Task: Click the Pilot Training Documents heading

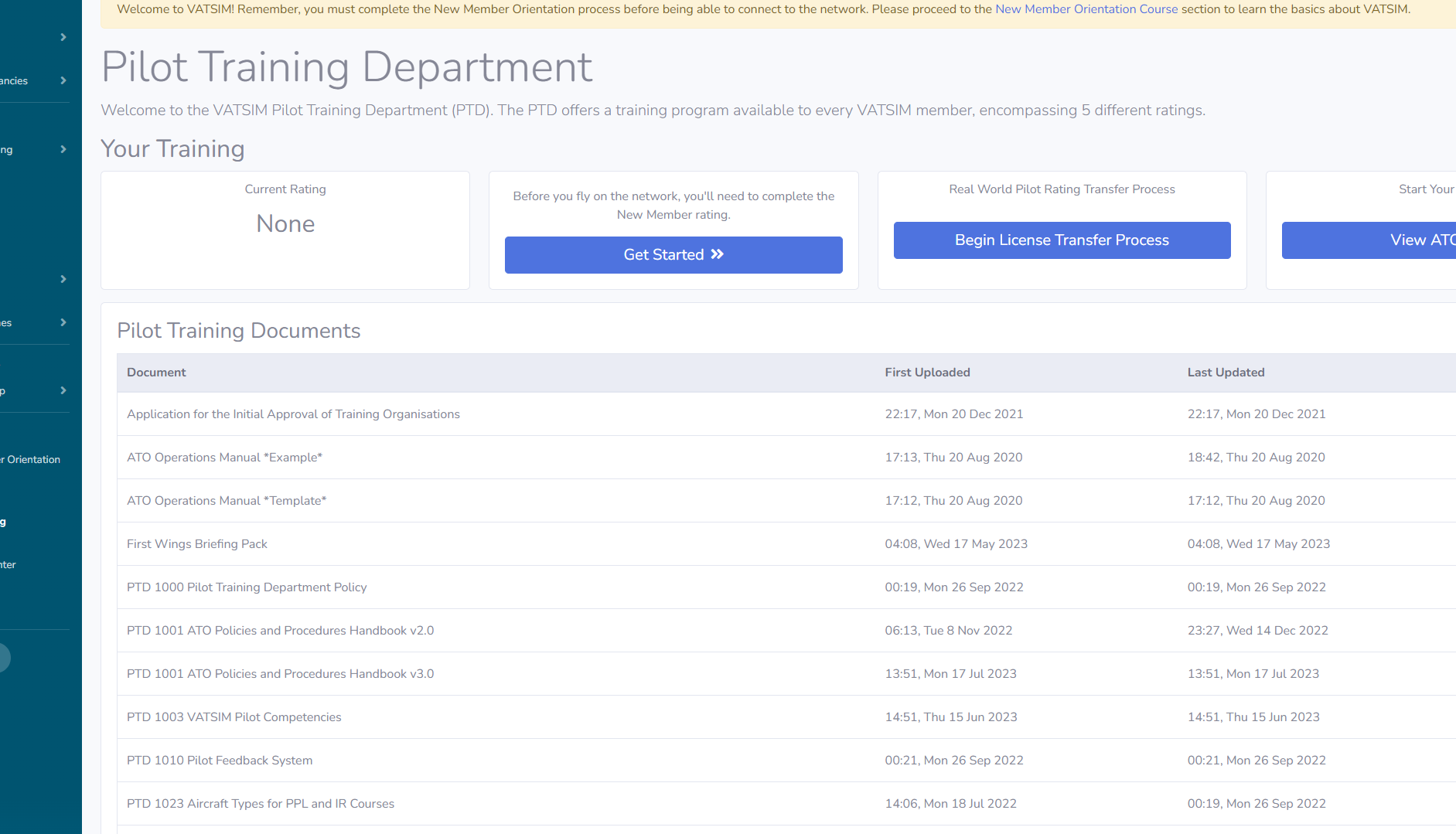Action: click(x=238, y=330)
